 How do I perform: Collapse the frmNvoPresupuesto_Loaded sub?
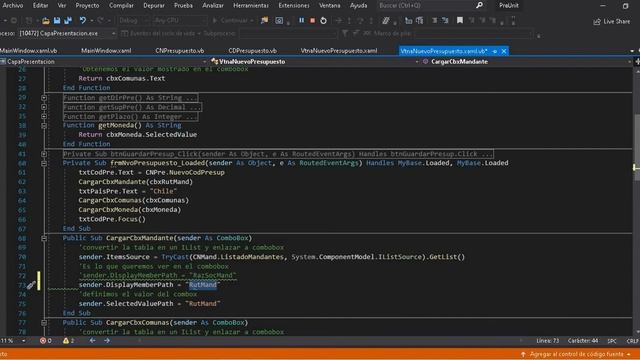point(44,164)
